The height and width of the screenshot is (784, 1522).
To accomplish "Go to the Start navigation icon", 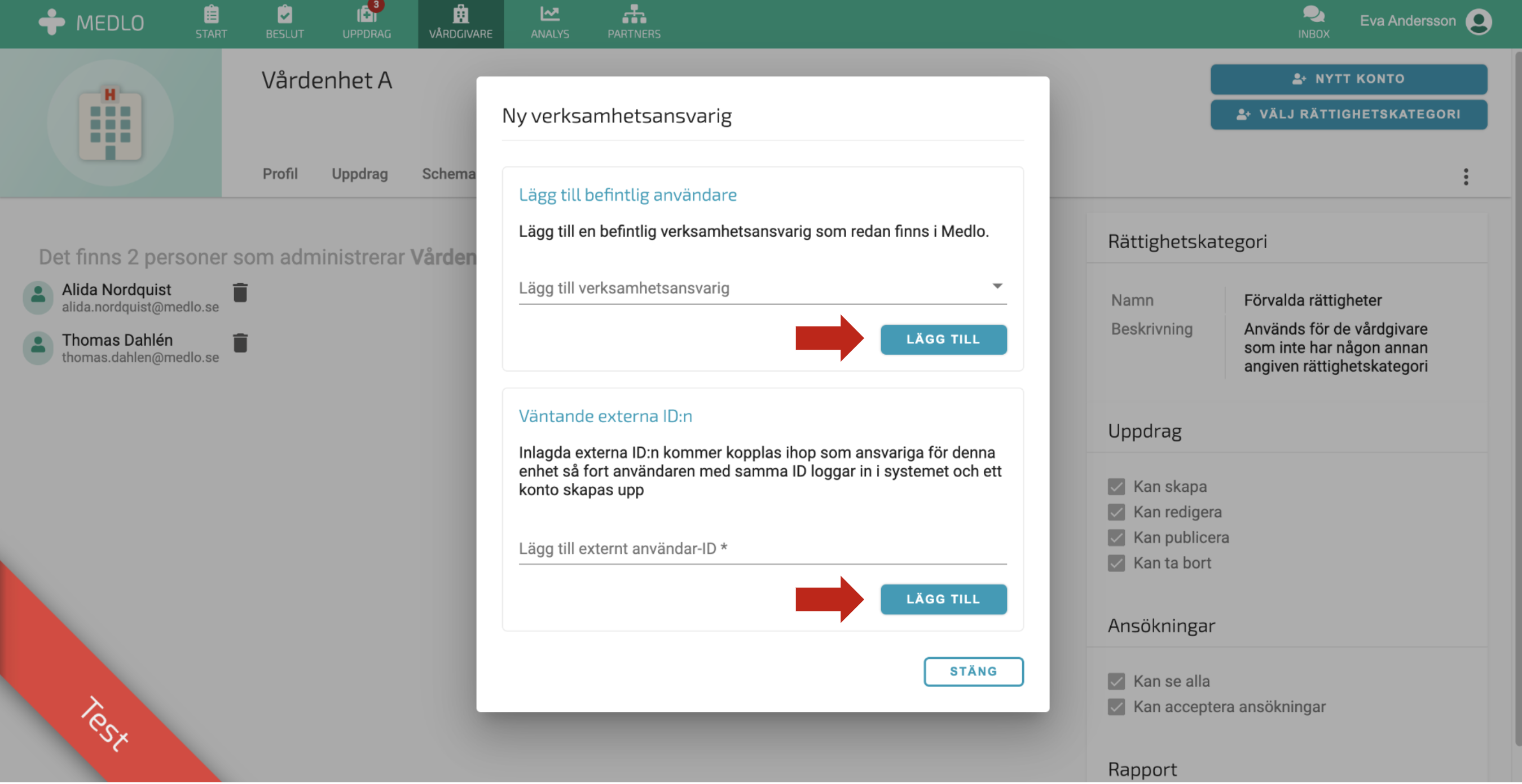I will (x=211, y=15).
